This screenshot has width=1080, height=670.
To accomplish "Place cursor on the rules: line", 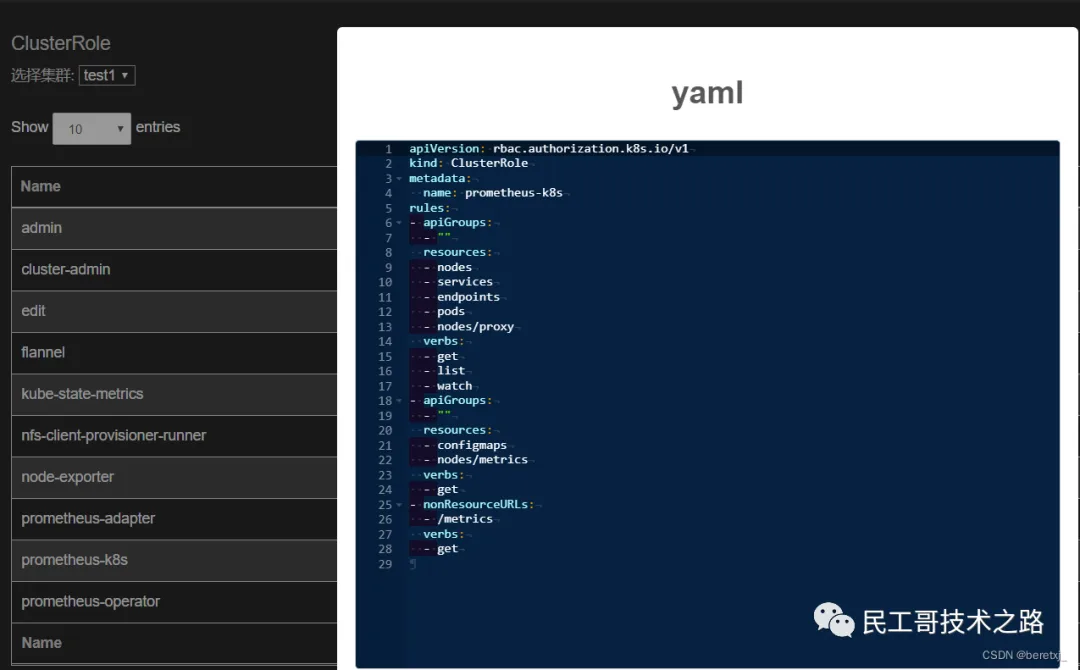I will pyautogui.click(x=429, y=208).
